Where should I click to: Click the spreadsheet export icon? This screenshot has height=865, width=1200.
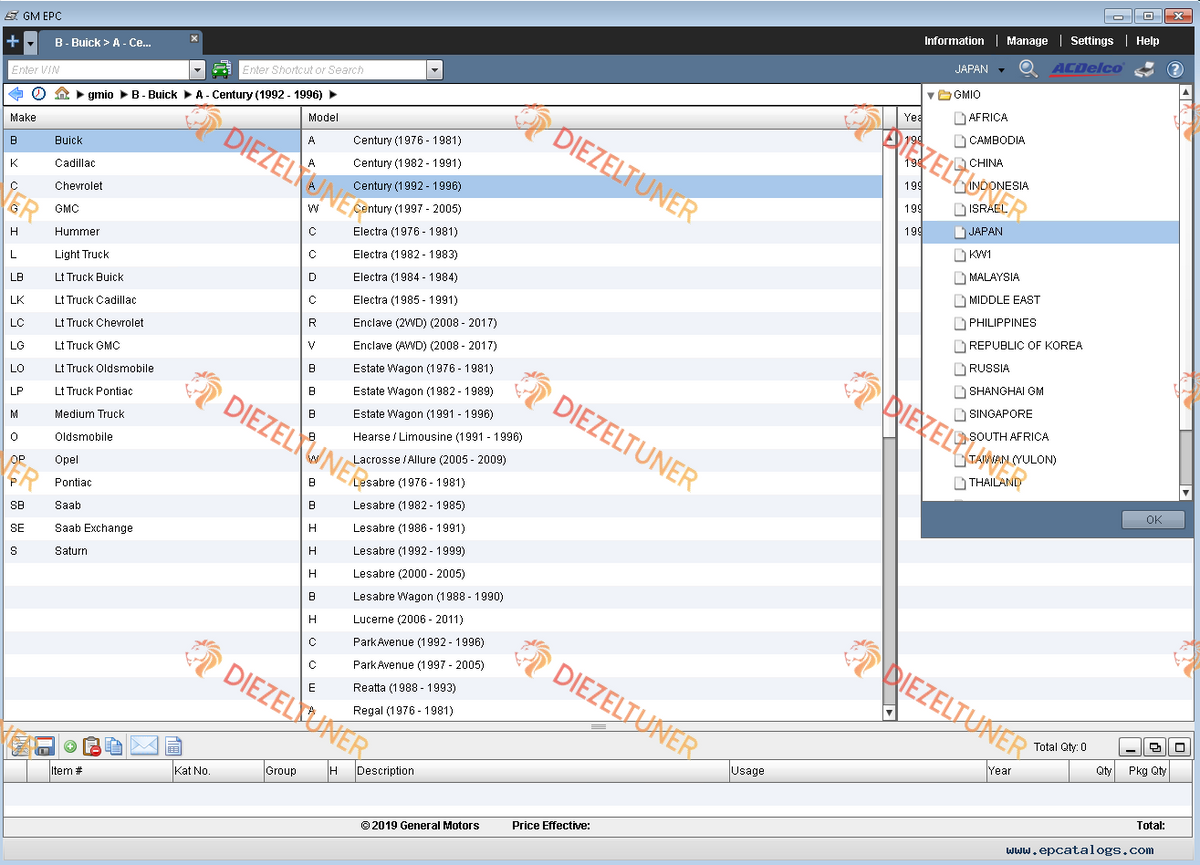pyautogui.click(x=173, y=746)
